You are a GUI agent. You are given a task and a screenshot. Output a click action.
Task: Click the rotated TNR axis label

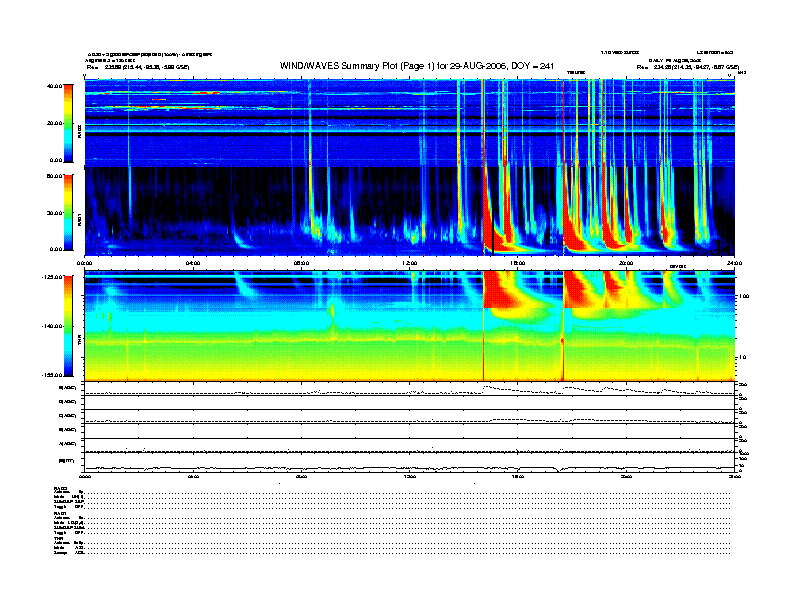[x=79, y=340]
